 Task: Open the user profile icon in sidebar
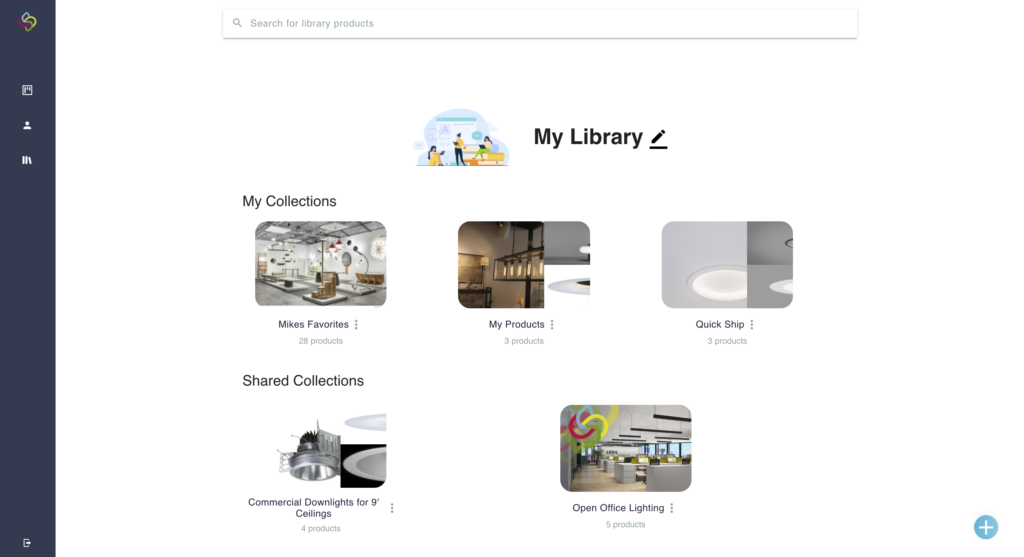pyautogui.click(x=27, y=125)
